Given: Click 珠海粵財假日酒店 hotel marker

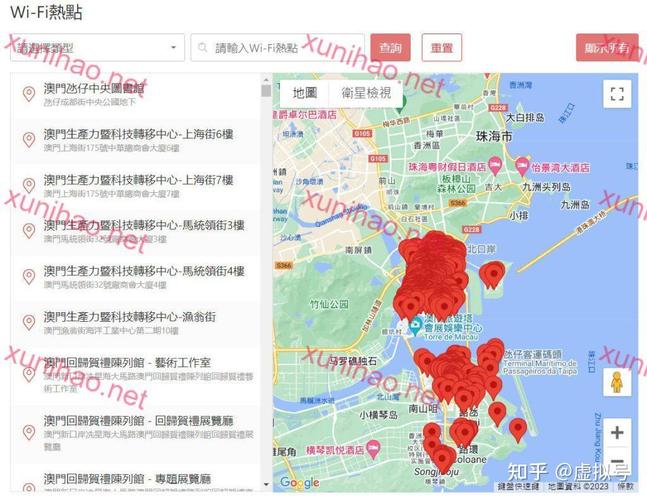Looking at the screenshot, I should [495, 166].
